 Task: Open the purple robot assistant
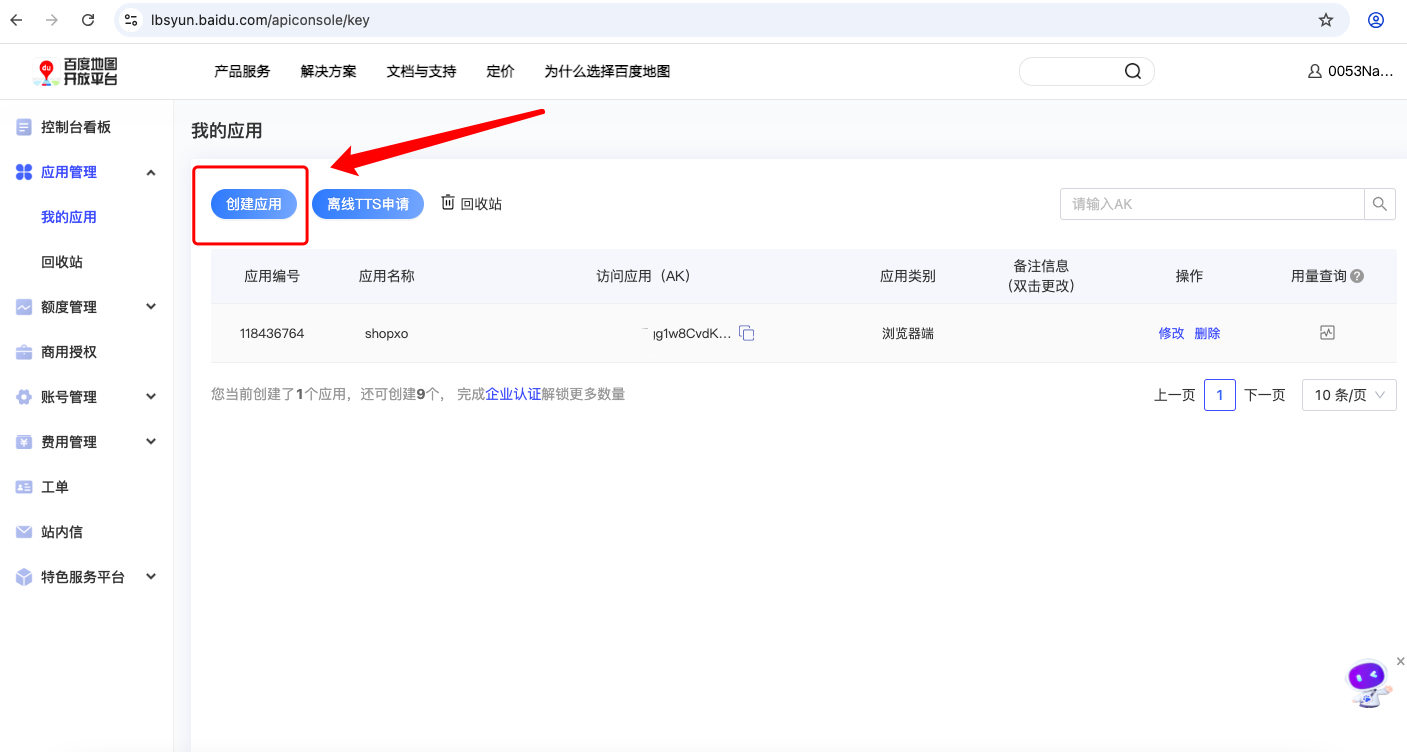click(1369, 684)
